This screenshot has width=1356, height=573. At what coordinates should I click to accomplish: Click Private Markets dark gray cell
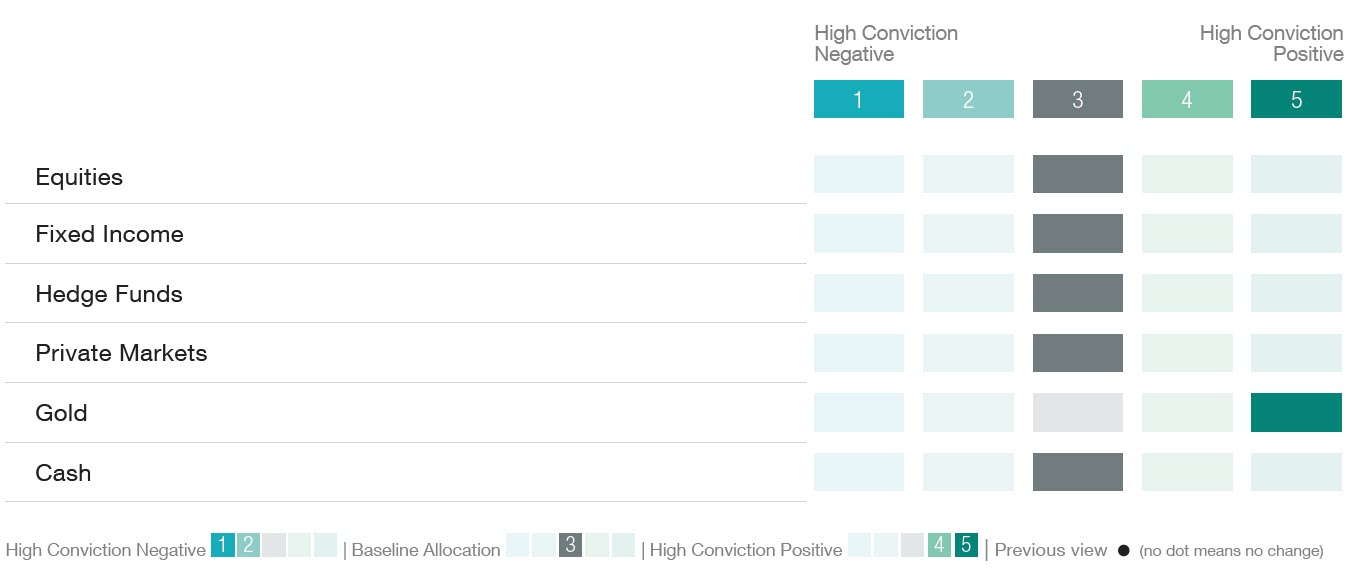(x=1077, y=352)
